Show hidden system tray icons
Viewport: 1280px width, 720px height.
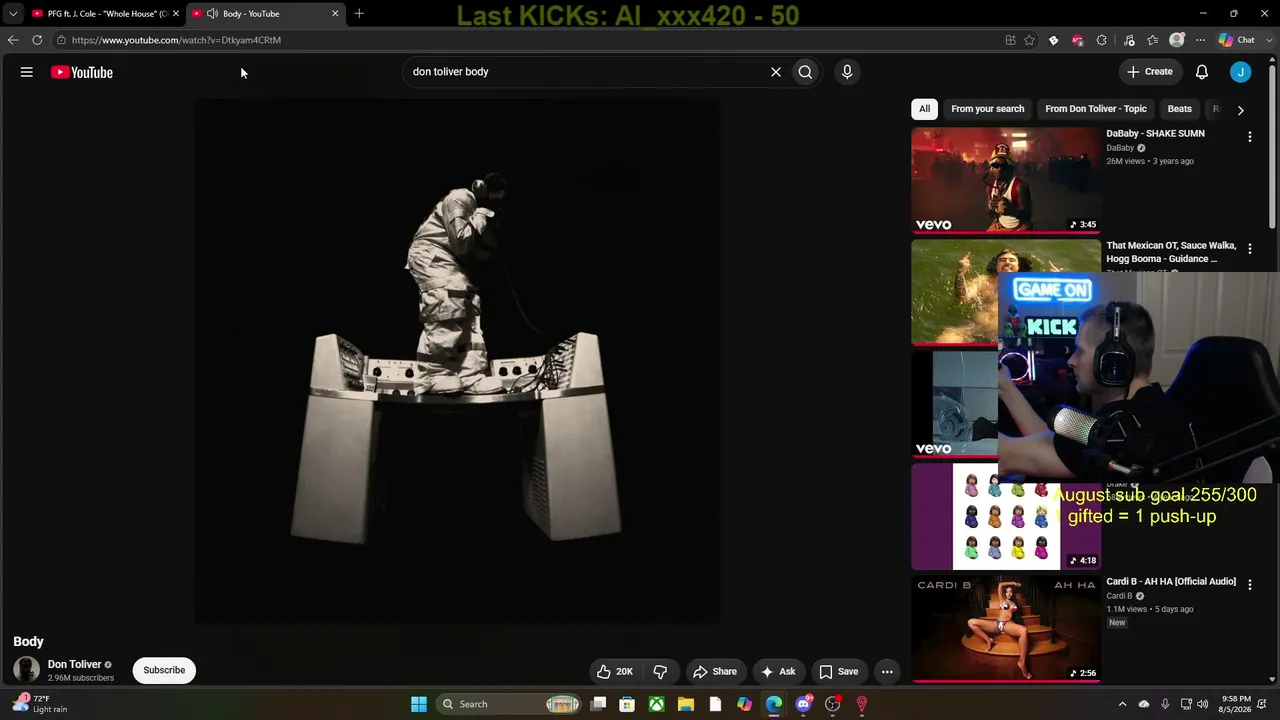pos(1122,704)
